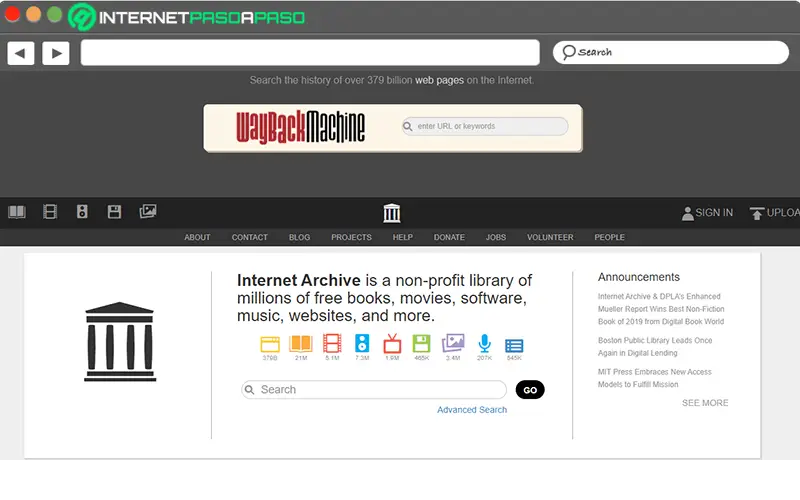Click the InternetPasoaPaso logo at top

[x=186, y=17]
